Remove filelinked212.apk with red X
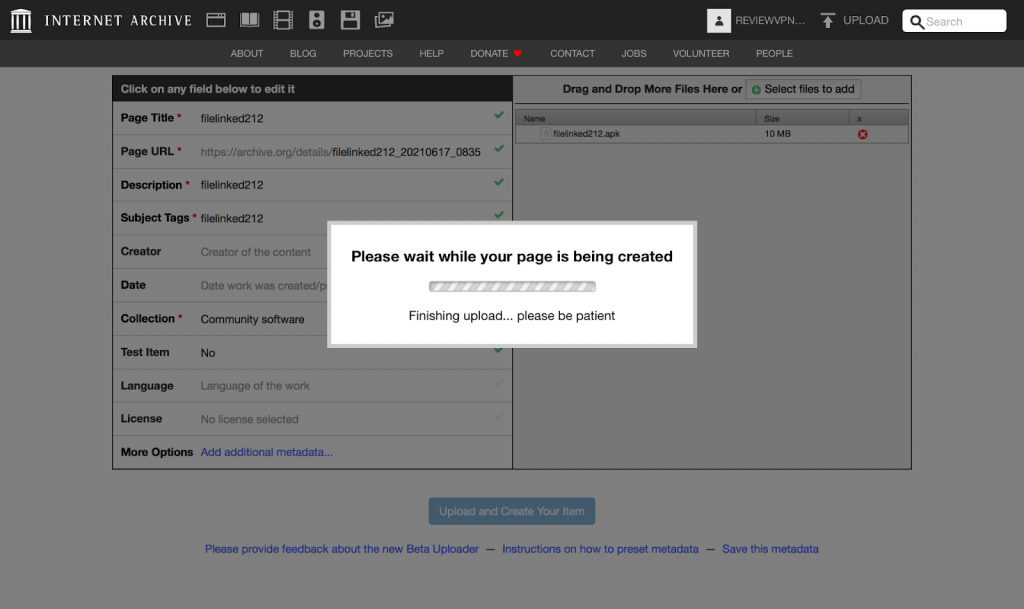 [863, 134]
